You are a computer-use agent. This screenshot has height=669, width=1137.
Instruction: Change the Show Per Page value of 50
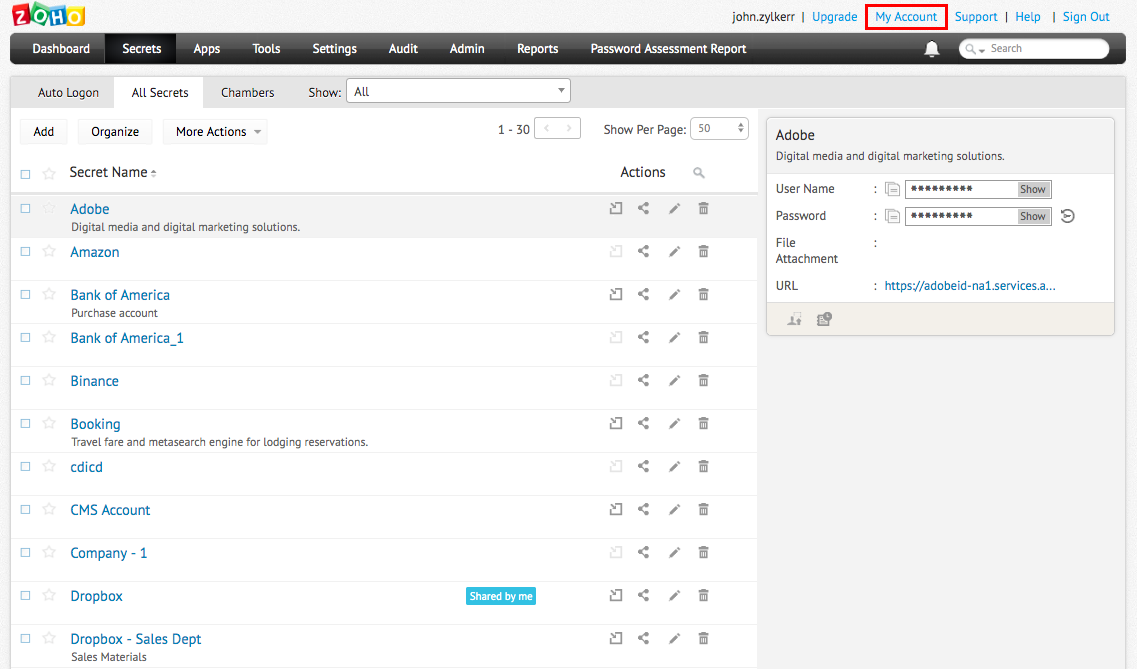tap(719, 128)
